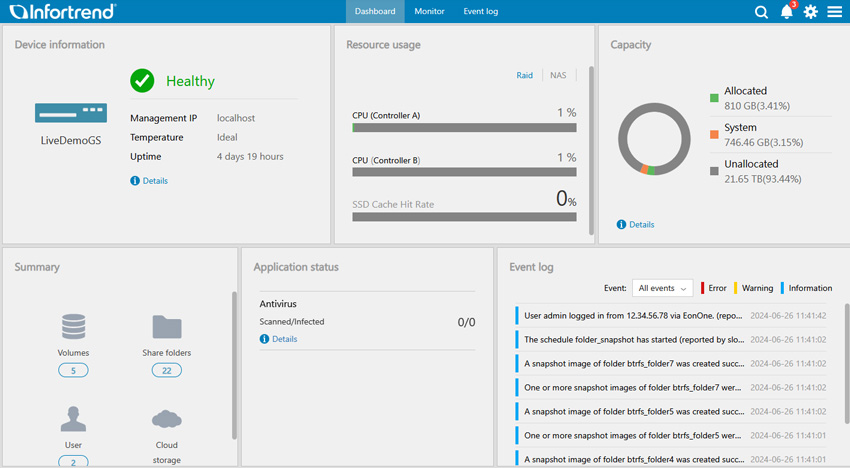Click the Event log panel scrollbar
Screen dimensions: 850x468
click(x=847, y=363)
